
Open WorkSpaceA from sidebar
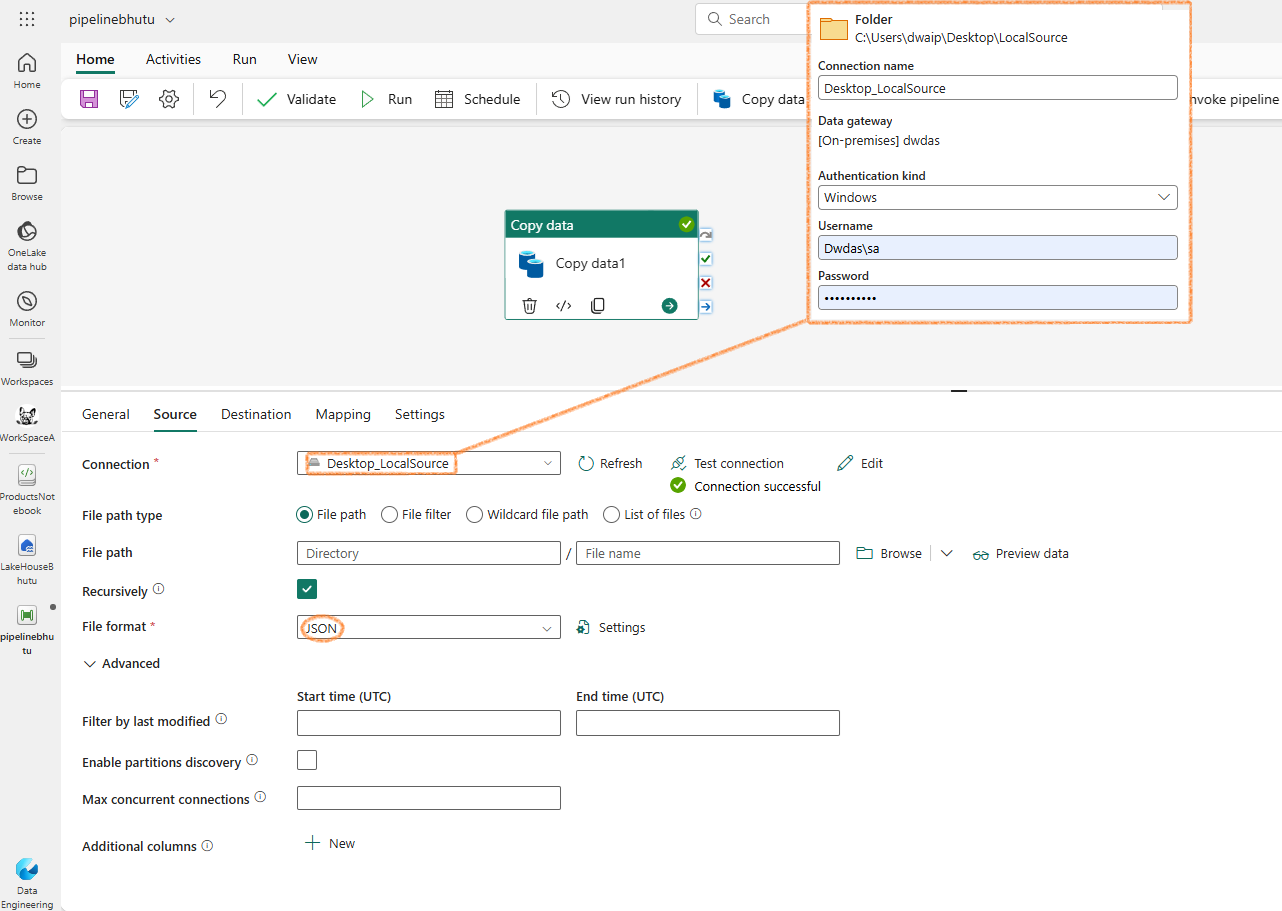(27, 423)
